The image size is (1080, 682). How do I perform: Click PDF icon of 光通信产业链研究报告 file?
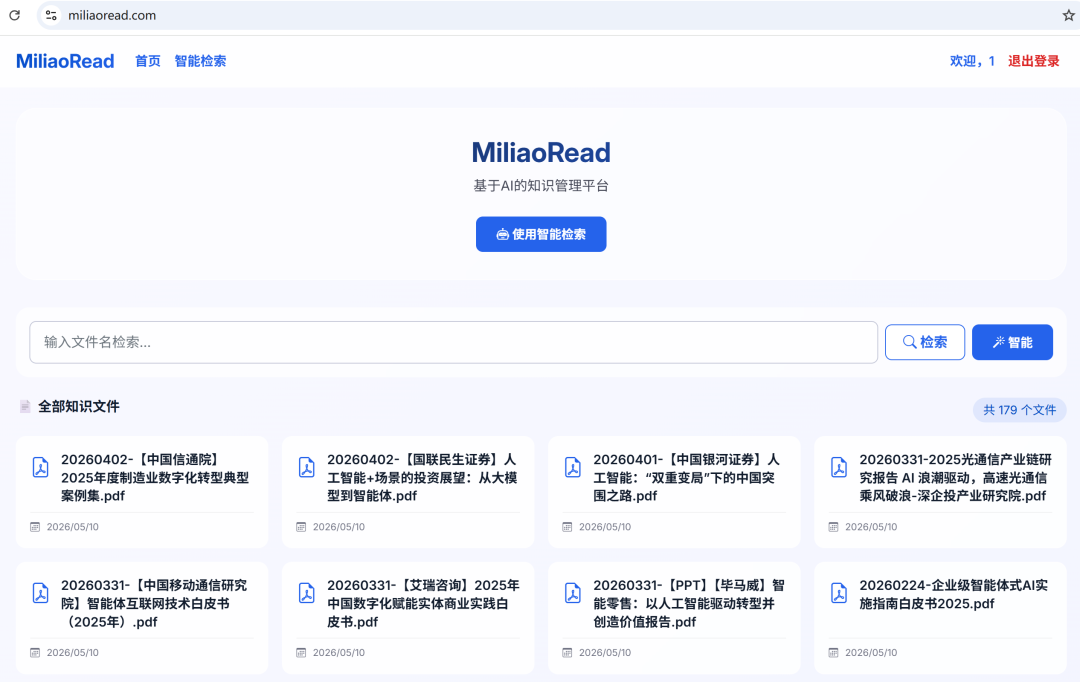pyautogui.click(x=838, y=467)
